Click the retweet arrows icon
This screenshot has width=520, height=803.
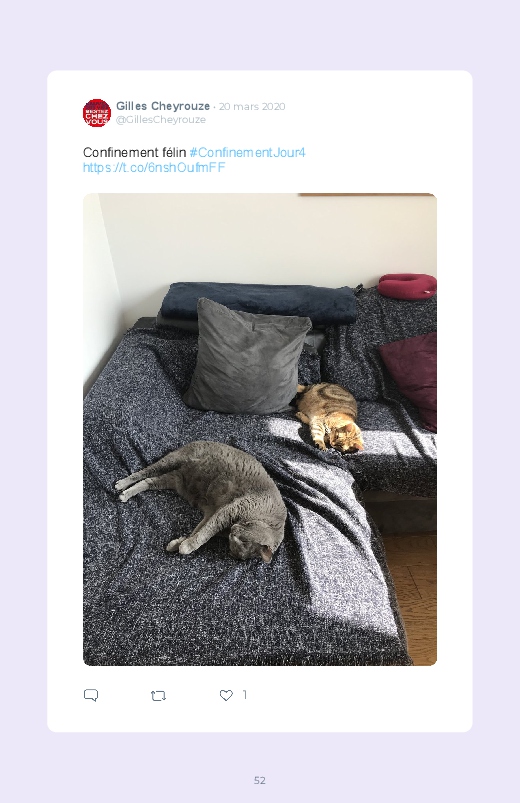click(158, 695)
